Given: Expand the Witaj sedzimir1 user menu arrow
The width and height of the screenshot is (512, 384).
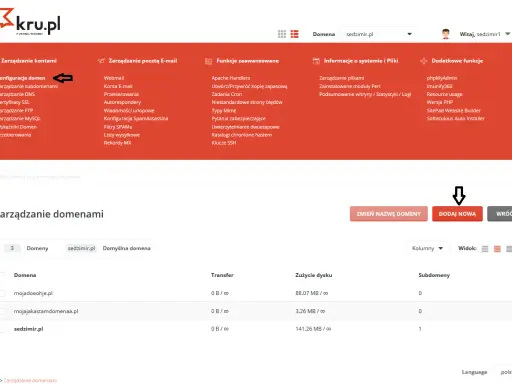Looking at the screenshot, I should 507,34.
